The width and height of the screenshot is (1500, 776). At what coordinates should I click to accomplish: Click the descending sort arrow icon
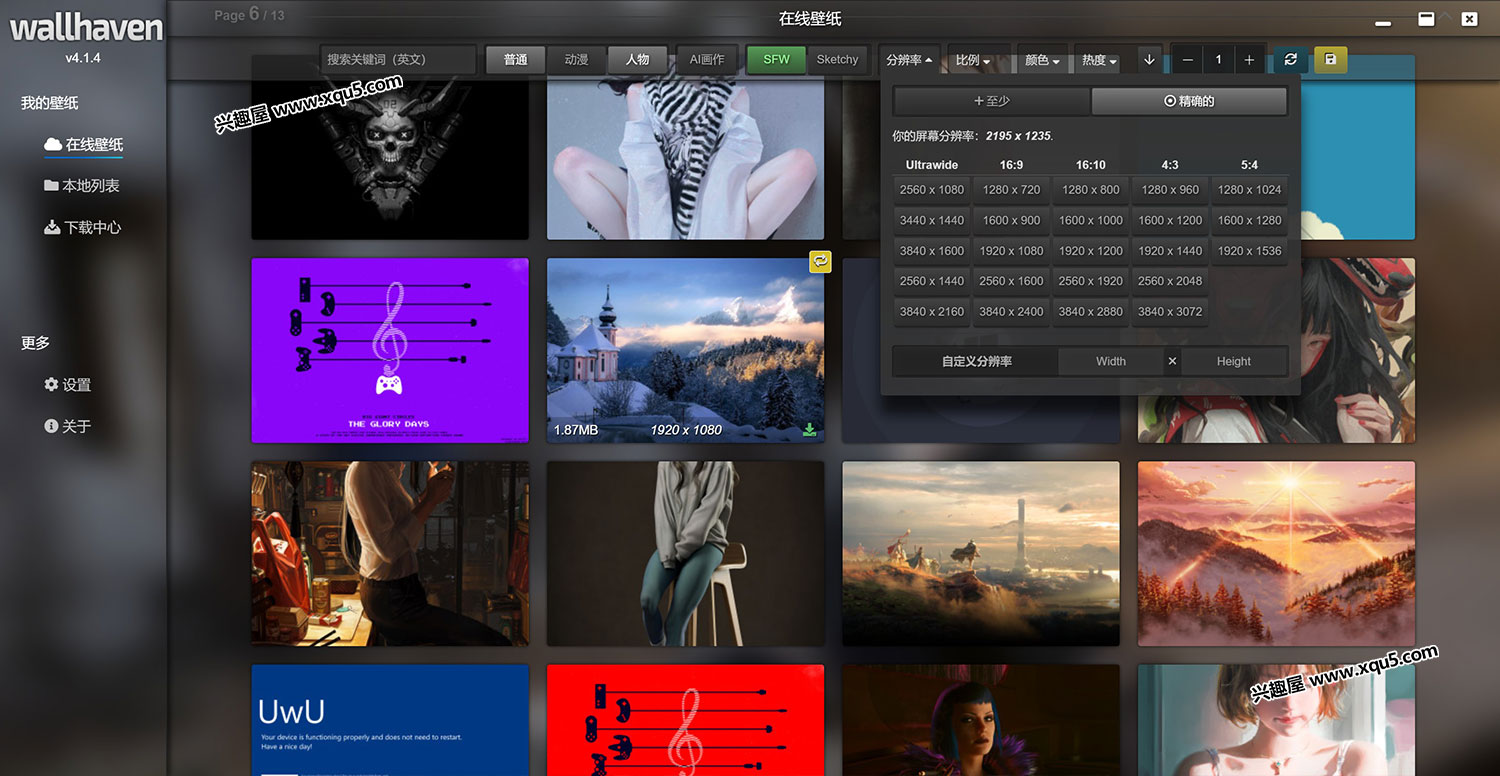(x=1149, y=60)
